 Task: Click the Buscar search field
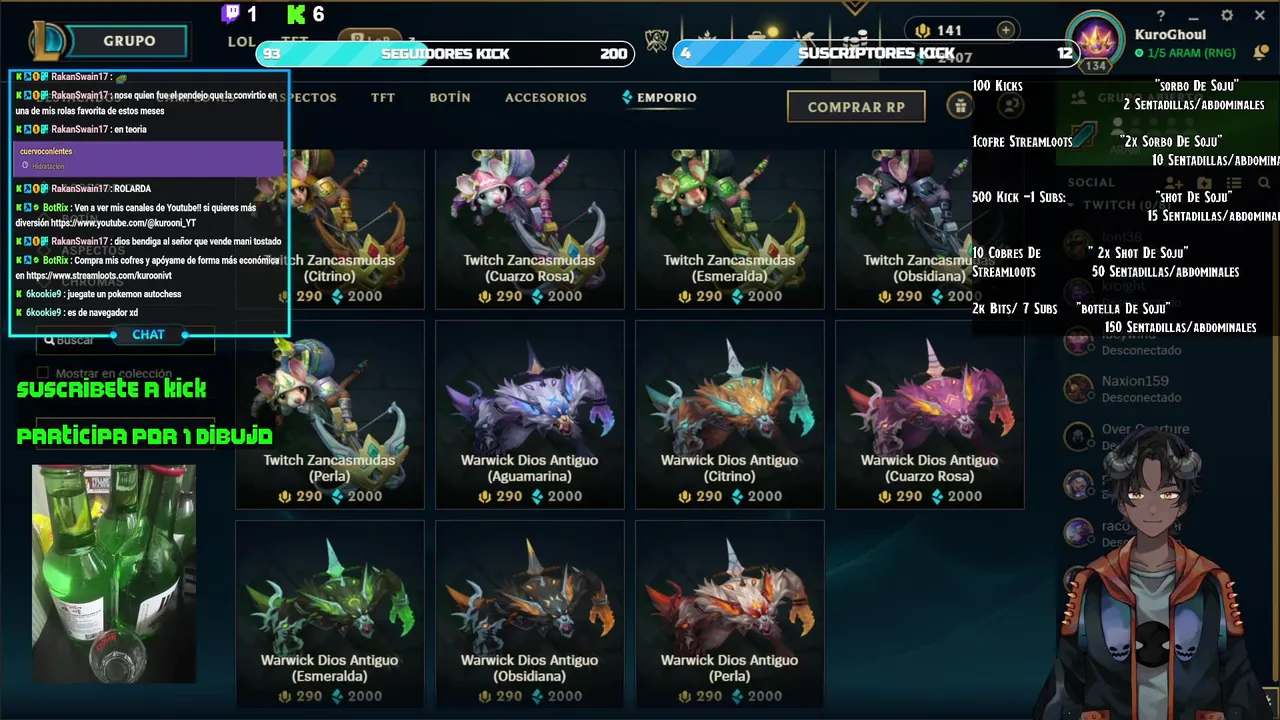[x=125, y=340]
